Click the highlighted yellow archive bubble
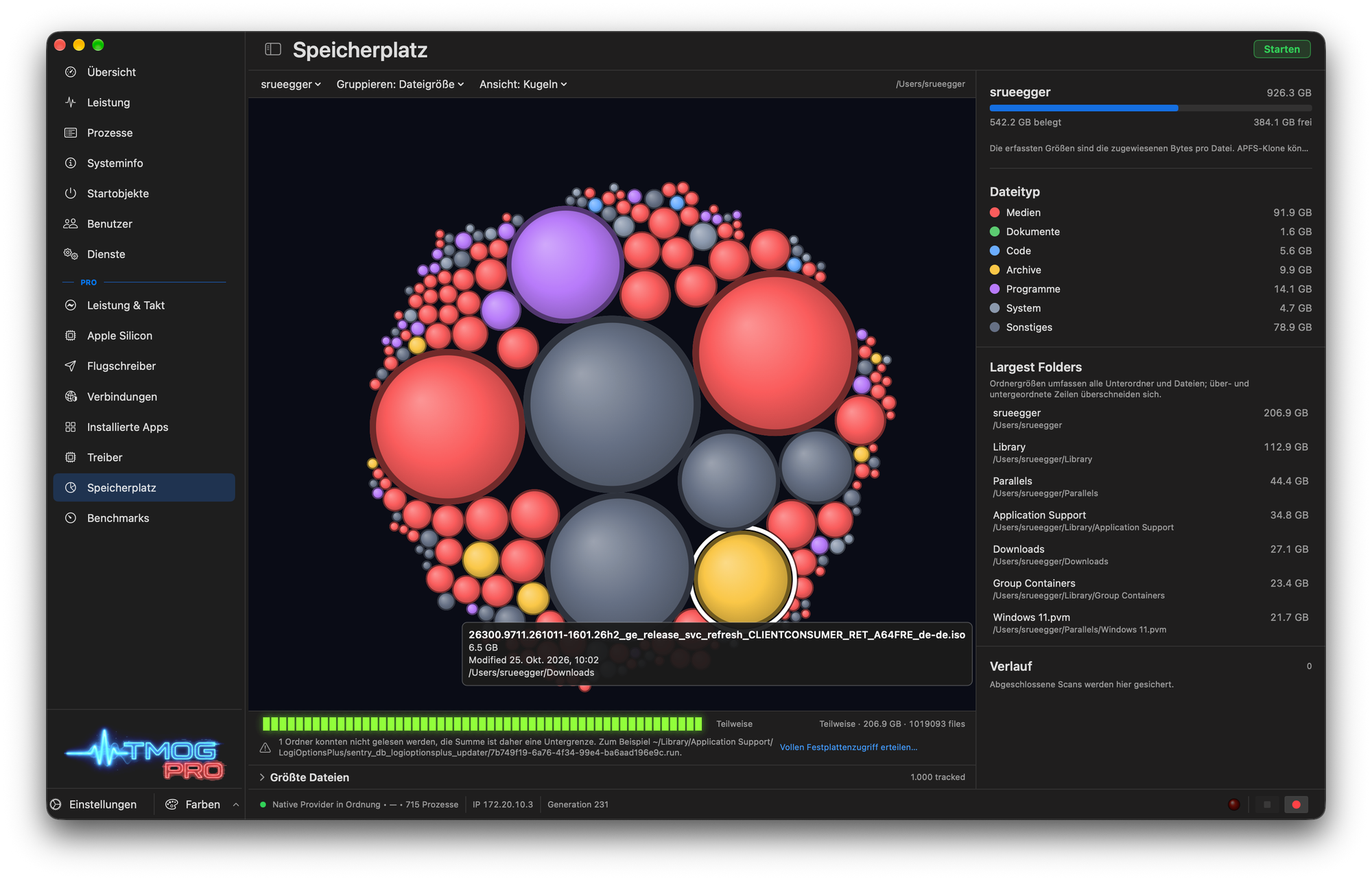Image resolution: width=1372 pixels, height=881 pixels. 742,578
